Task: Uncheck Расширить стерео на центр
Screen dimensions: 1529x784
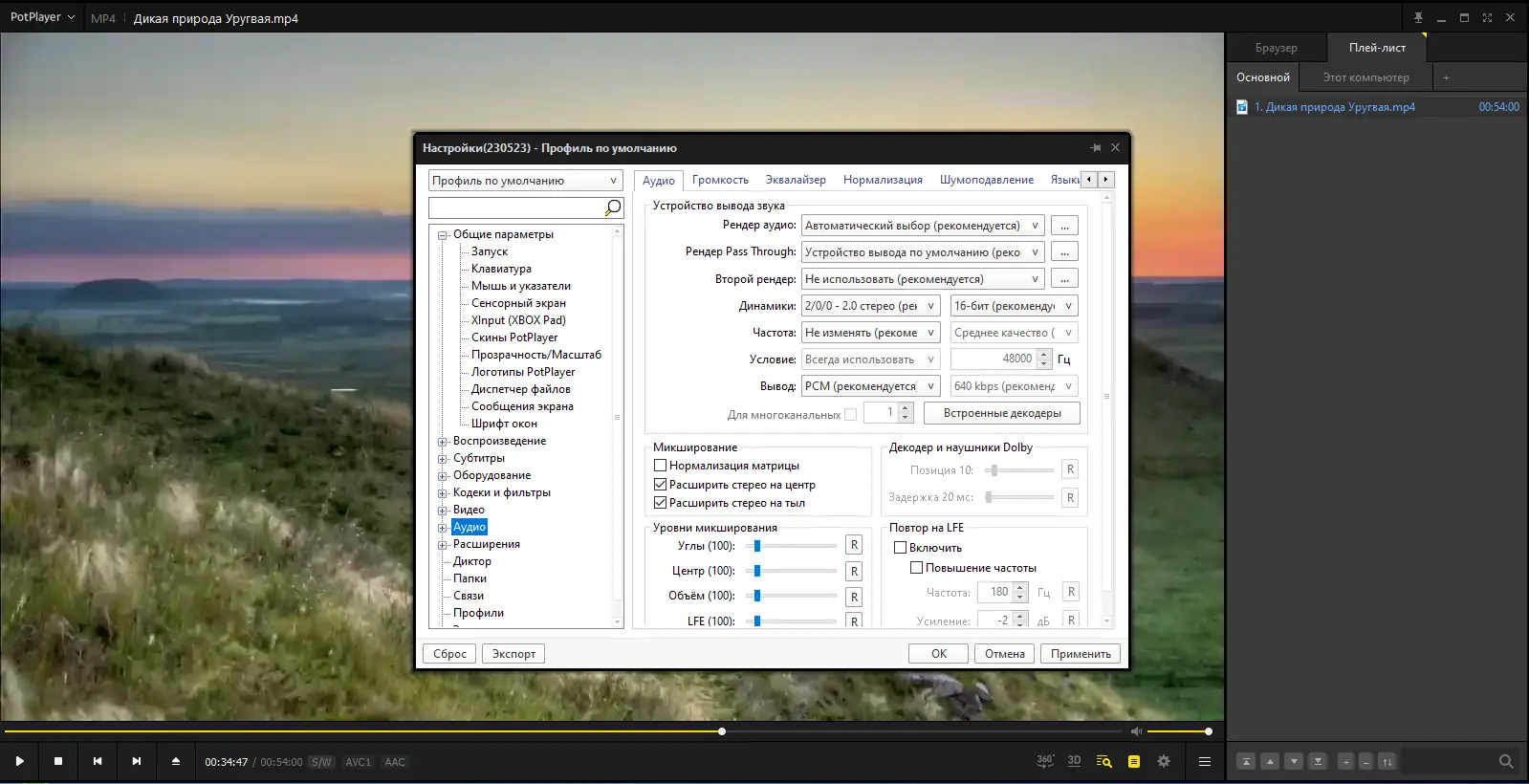Action: [x=660, y=485]
